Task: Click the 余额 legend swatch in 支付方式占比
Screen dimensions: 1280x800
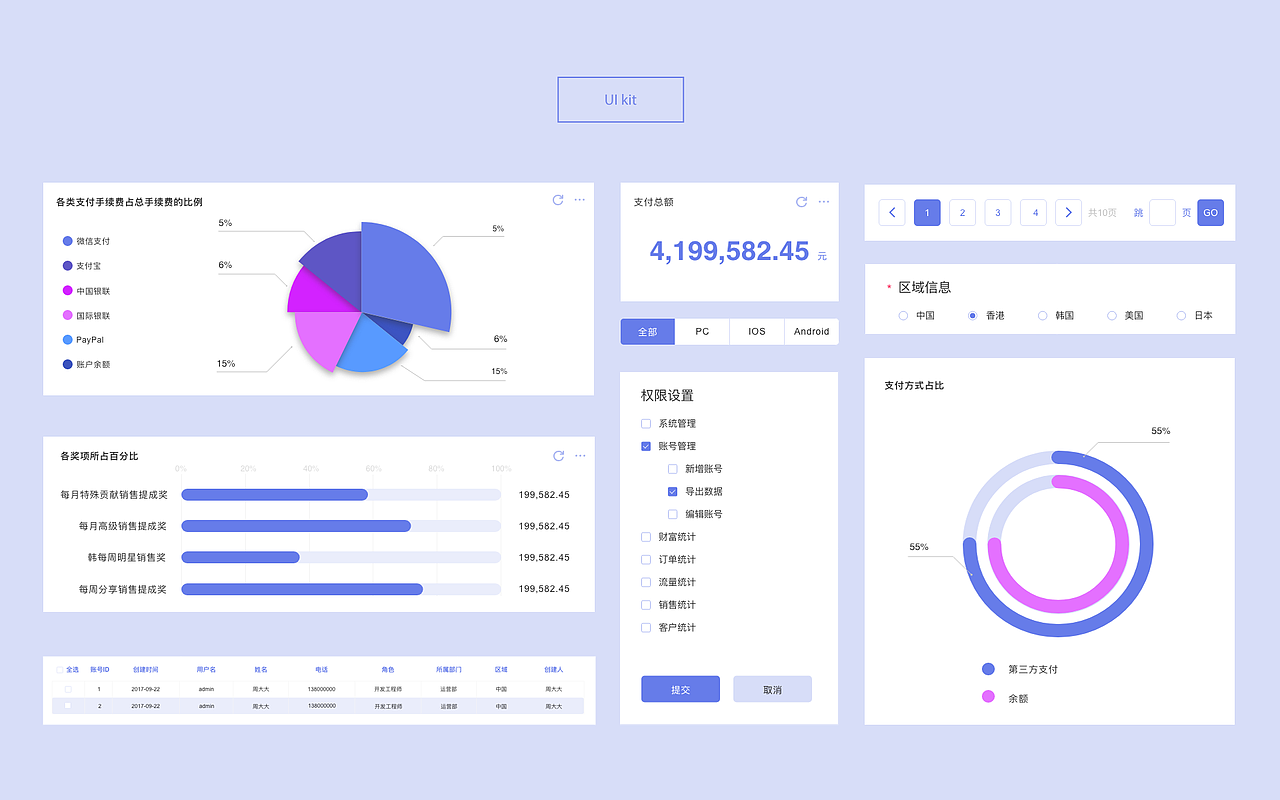Action: click(988, 697)
